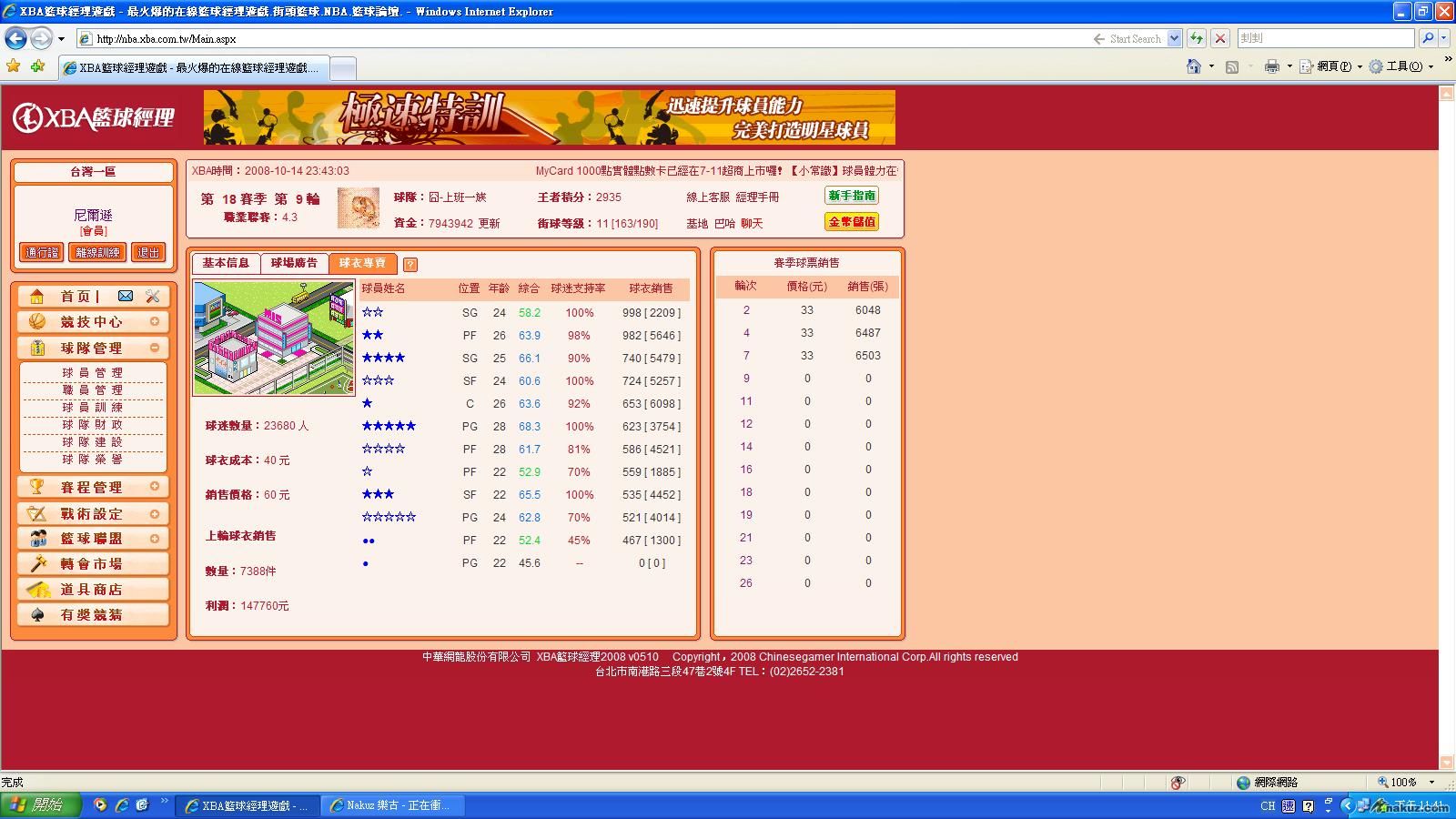Viewport: 1456px width, 819px height.
Task: Click the 極速特訓 banner advertisement
Action: [549, 116]
